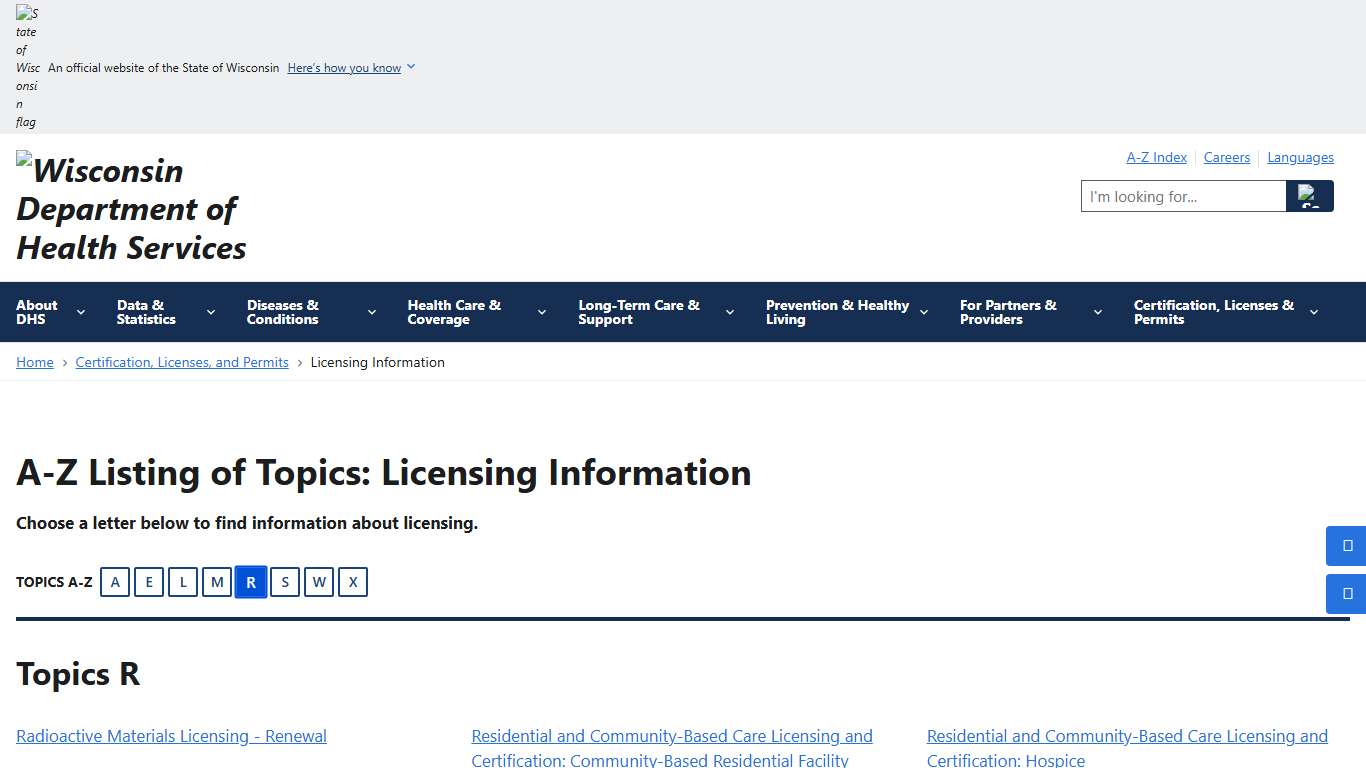Open the Languages link

pyautogui.click(x=1300, y=157)
